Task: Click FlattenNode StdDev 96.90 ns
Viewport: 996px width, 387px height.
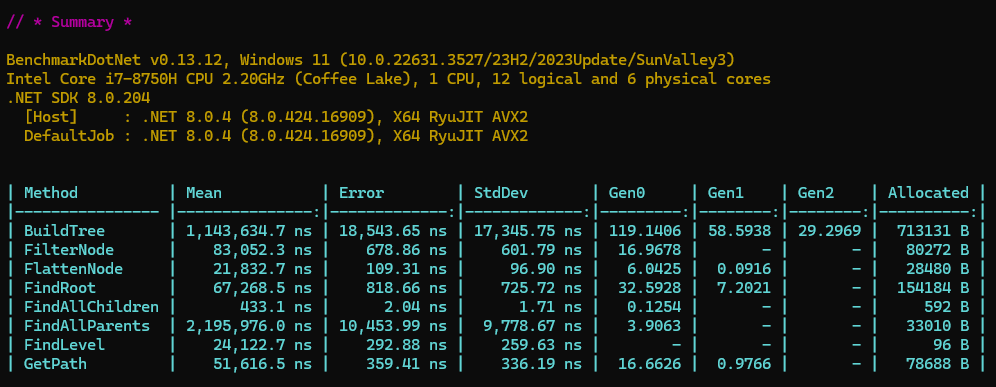Action: click(x=546, y=269)
